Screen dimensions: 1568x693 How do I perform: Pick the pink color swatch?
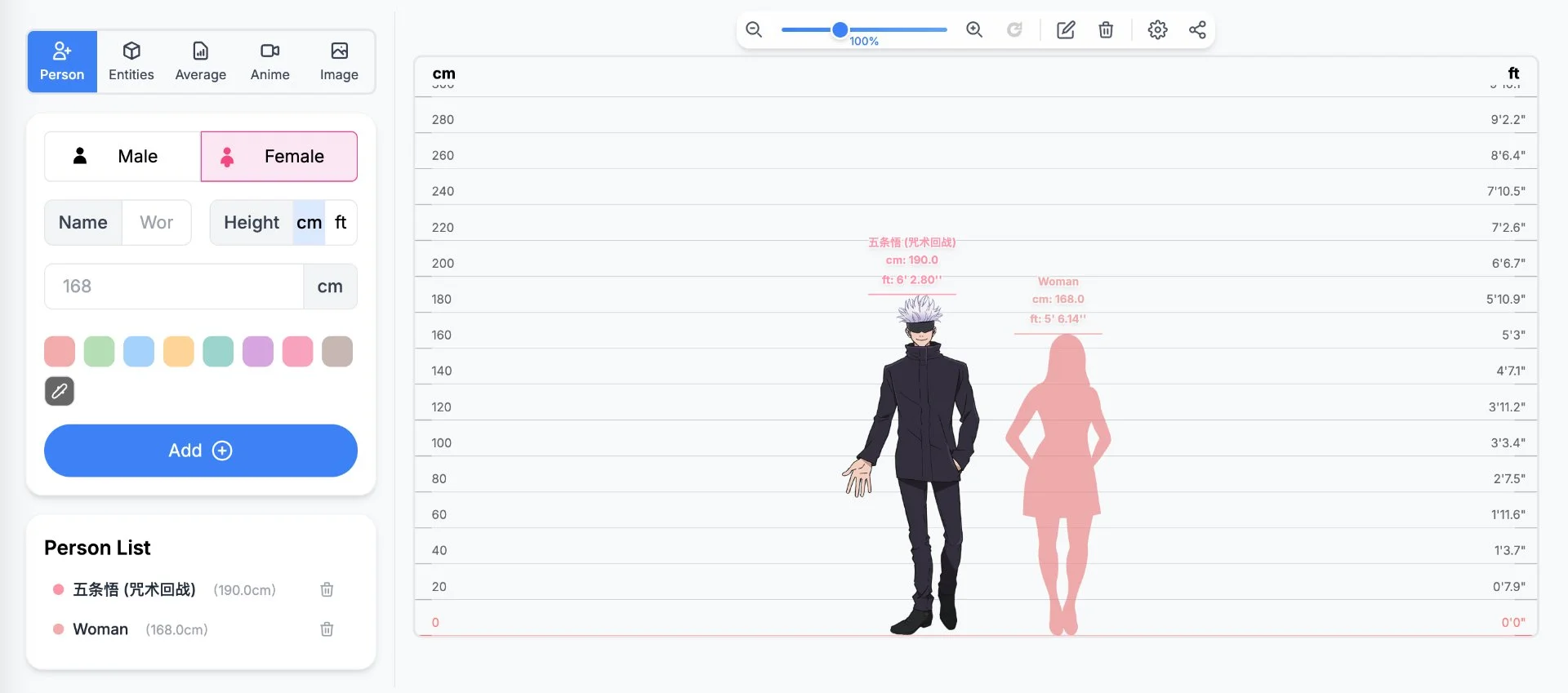(x=297, y=352)
